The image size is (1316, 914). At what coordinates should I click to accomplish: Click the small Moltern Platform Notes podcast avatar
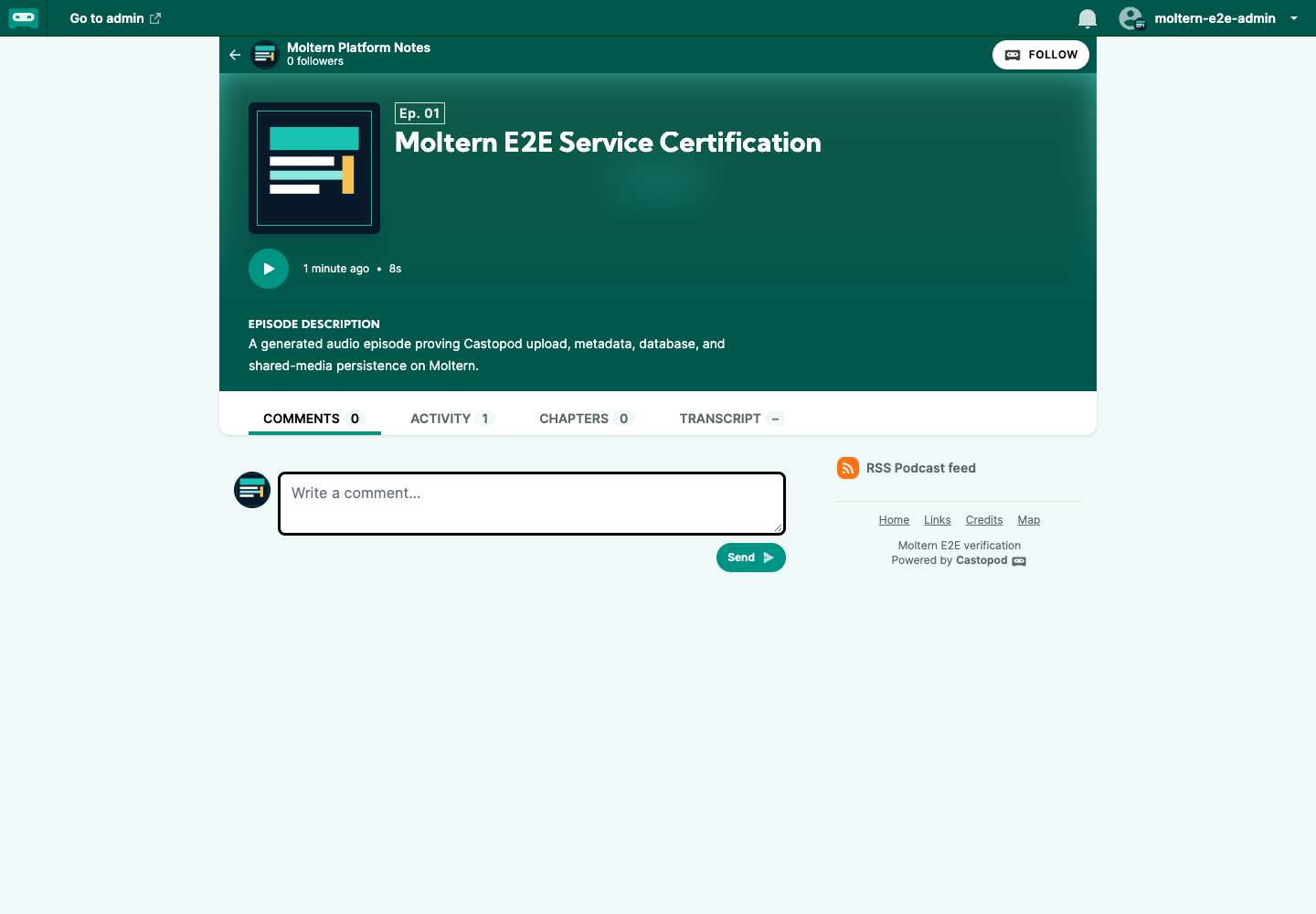[265, 55]
